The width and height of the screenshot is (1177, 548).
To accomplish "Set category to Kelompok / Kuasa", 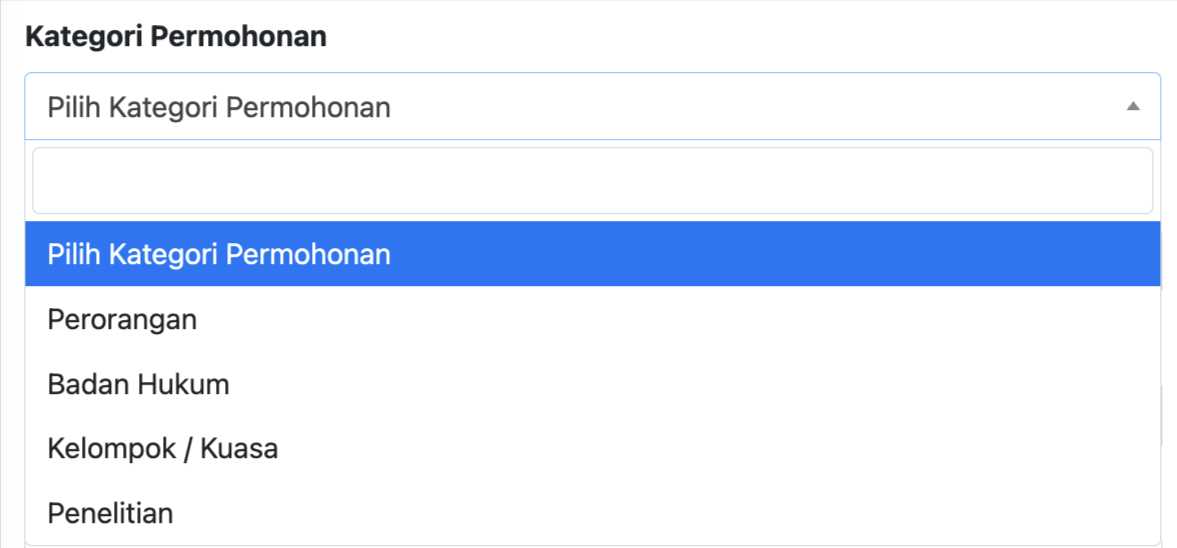I will tap(162, 449).
